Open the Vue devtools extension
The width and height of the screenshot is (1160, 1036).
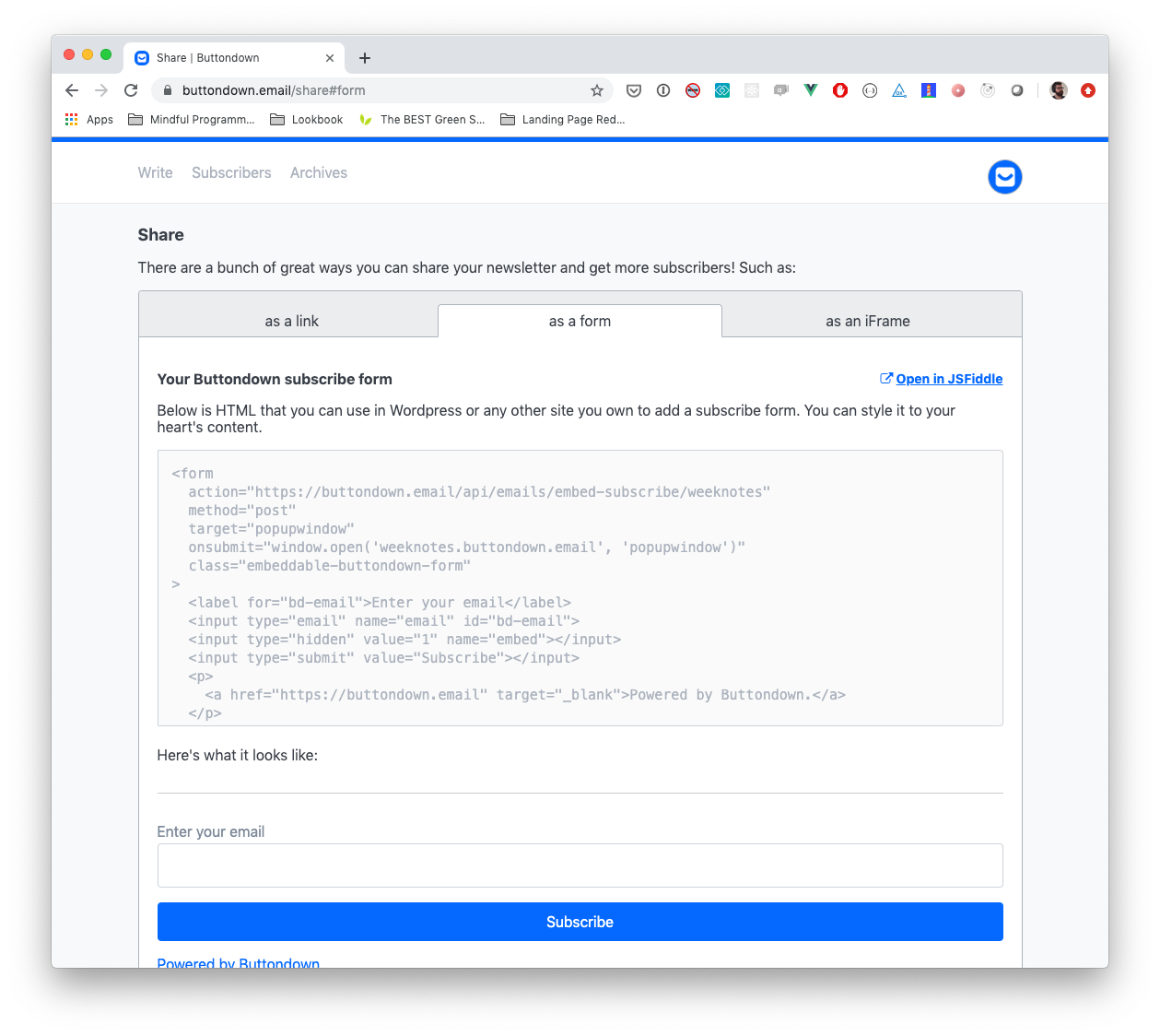pos(811,90)
